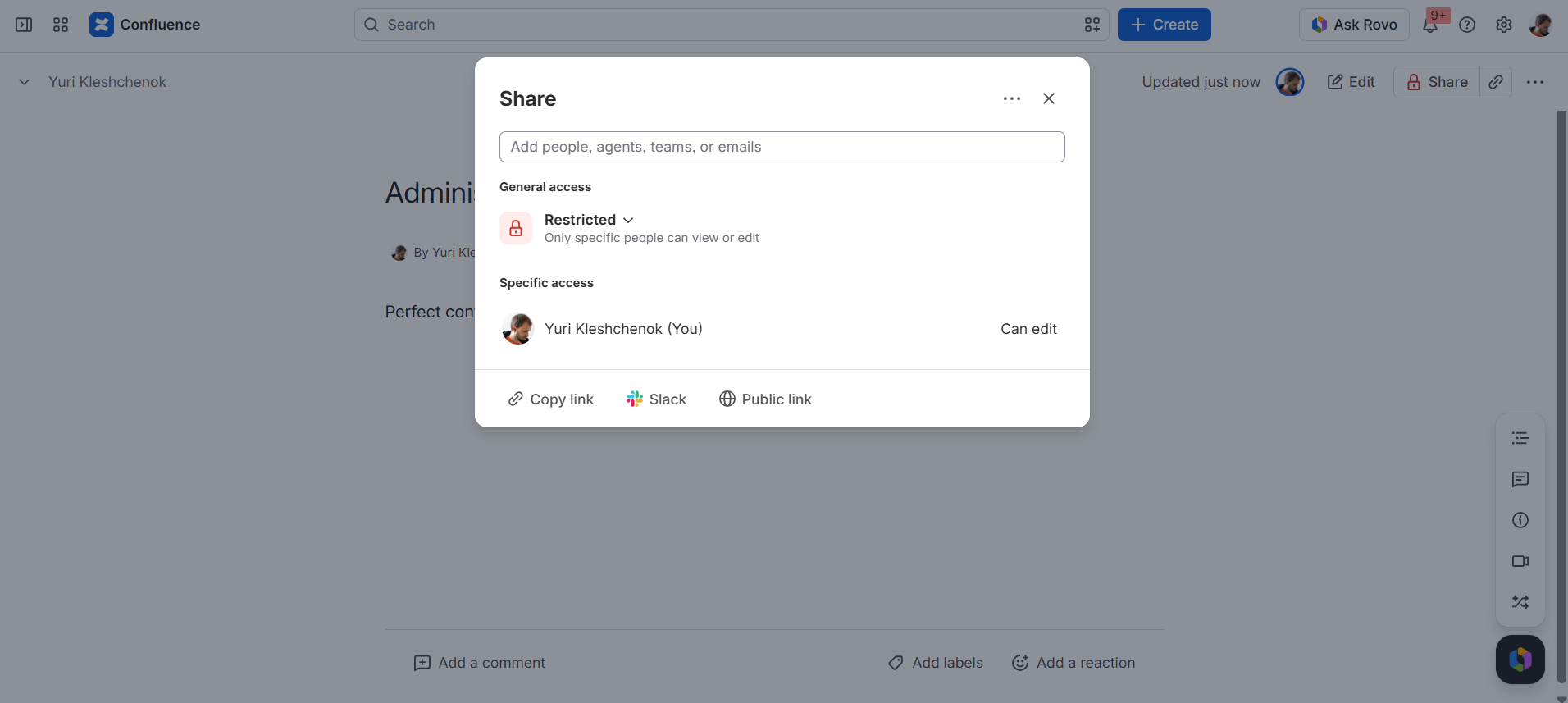Close the Share dialog
Screen dimensions: 1568x703
click(x=1049, y=98)
